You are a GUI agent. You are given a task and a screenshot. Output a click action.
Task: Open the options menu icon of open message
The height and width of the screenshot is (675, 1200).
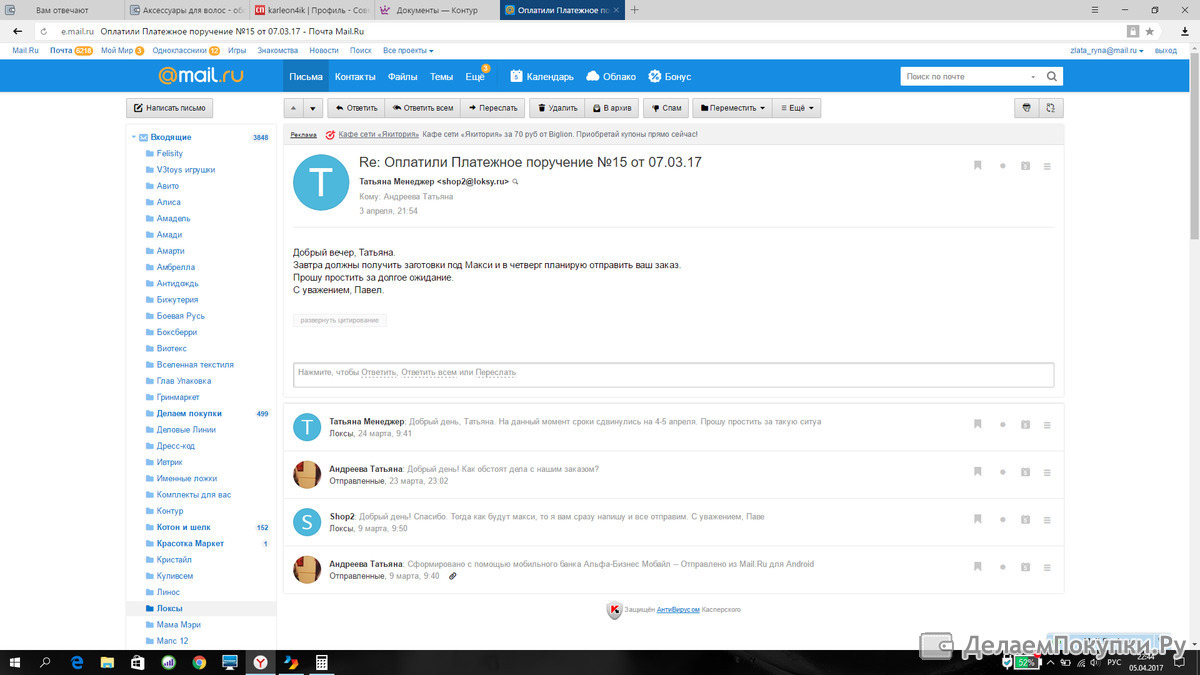tap(1047, 166)
